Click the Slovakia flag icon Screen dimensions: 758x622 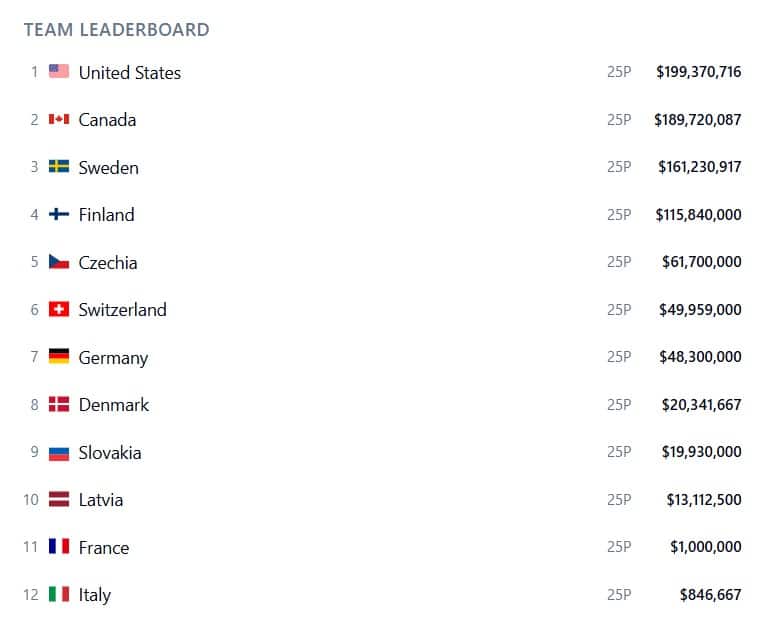[59, 452]
